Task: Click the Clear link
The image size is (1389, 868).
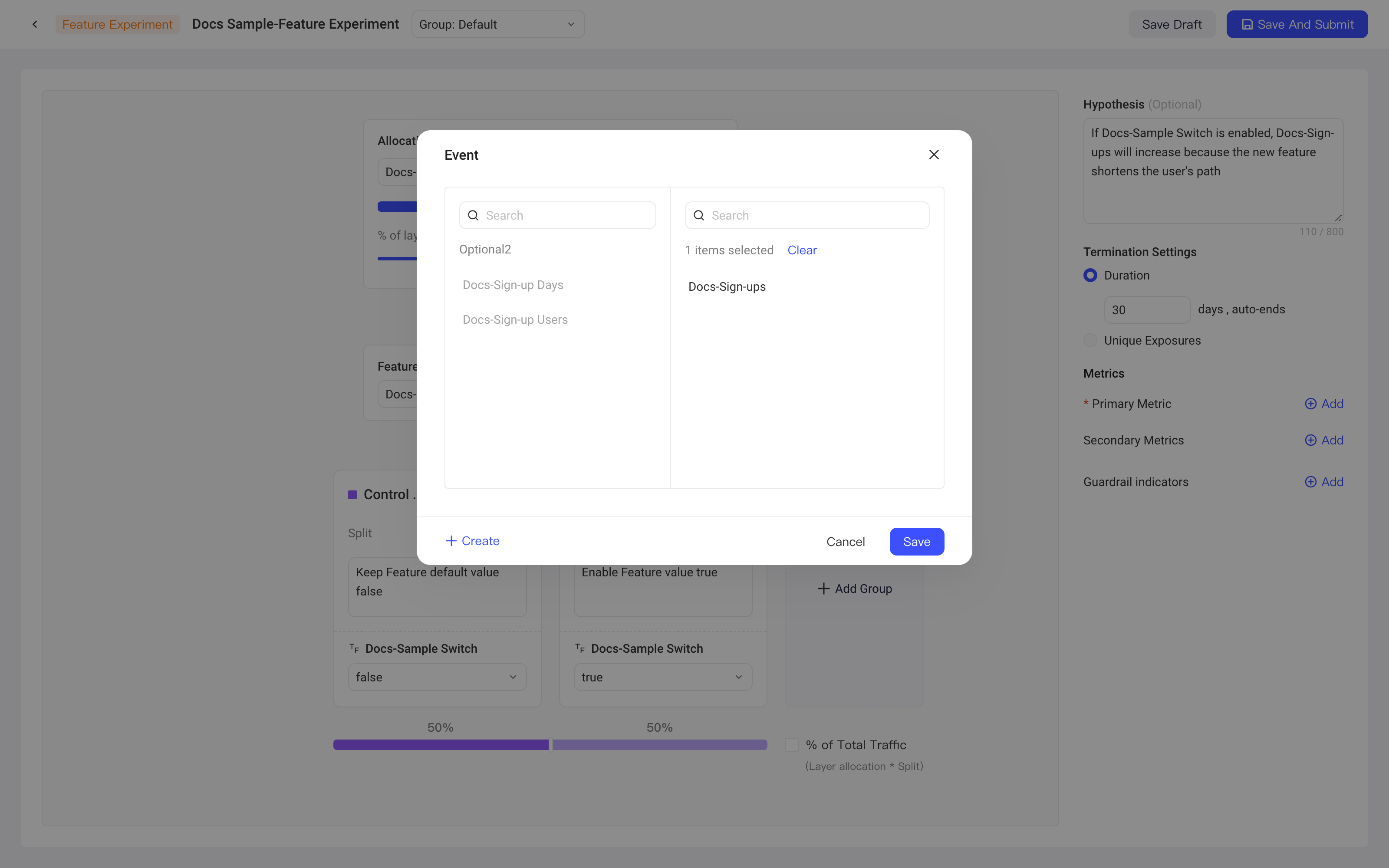Action: click(802, 250)
